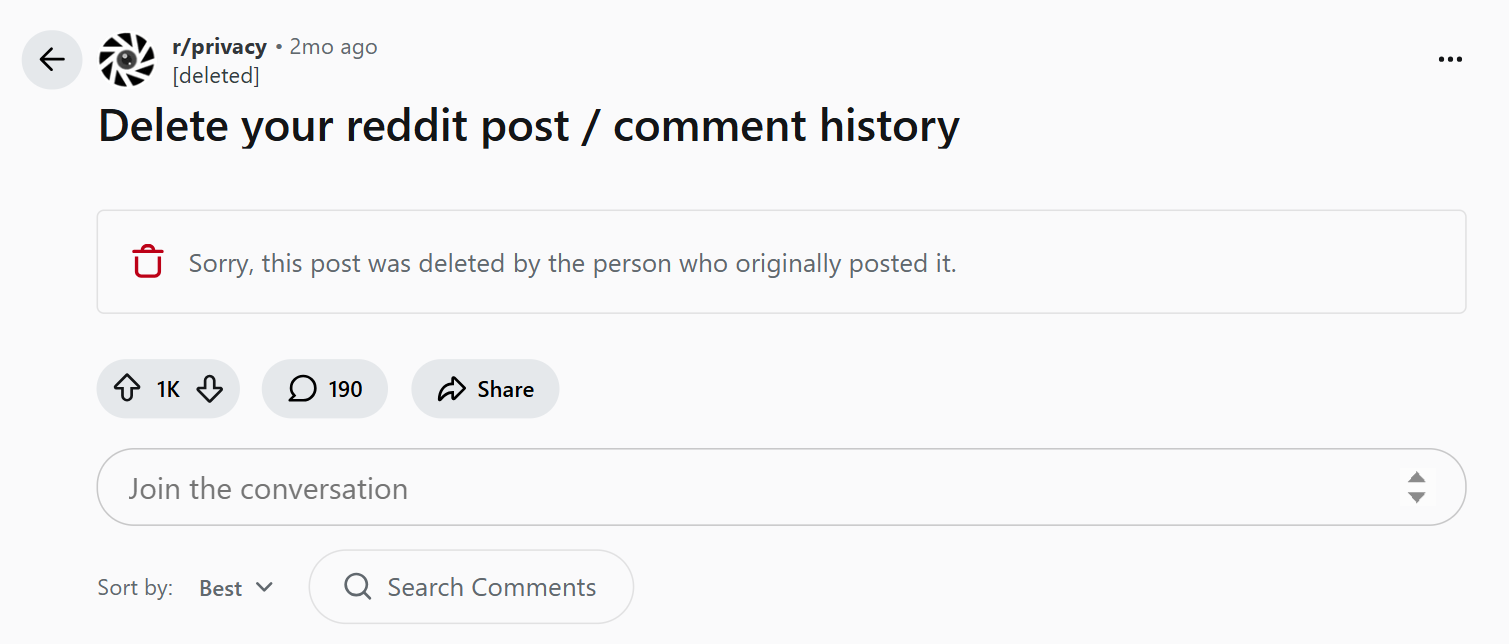
Task: Click the 190 comments button
Action: (x=324, y=388)
